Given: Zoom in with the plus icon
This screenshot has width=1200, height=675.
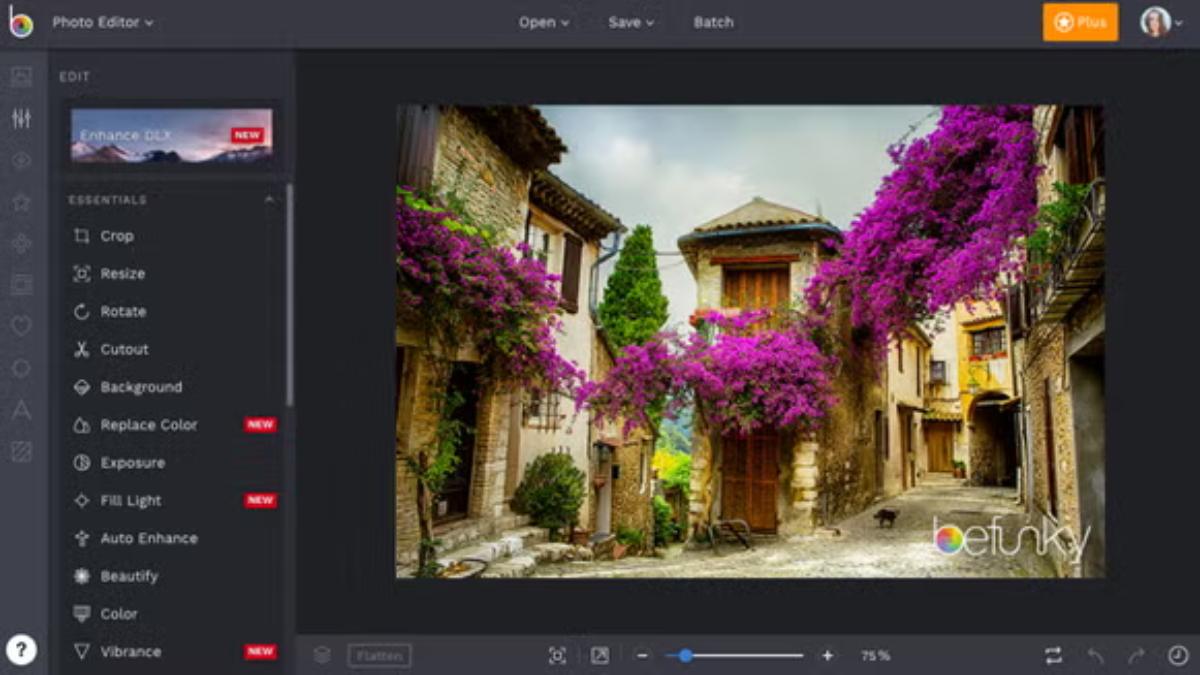Looking at the screenshot, I should coord(827,656).
